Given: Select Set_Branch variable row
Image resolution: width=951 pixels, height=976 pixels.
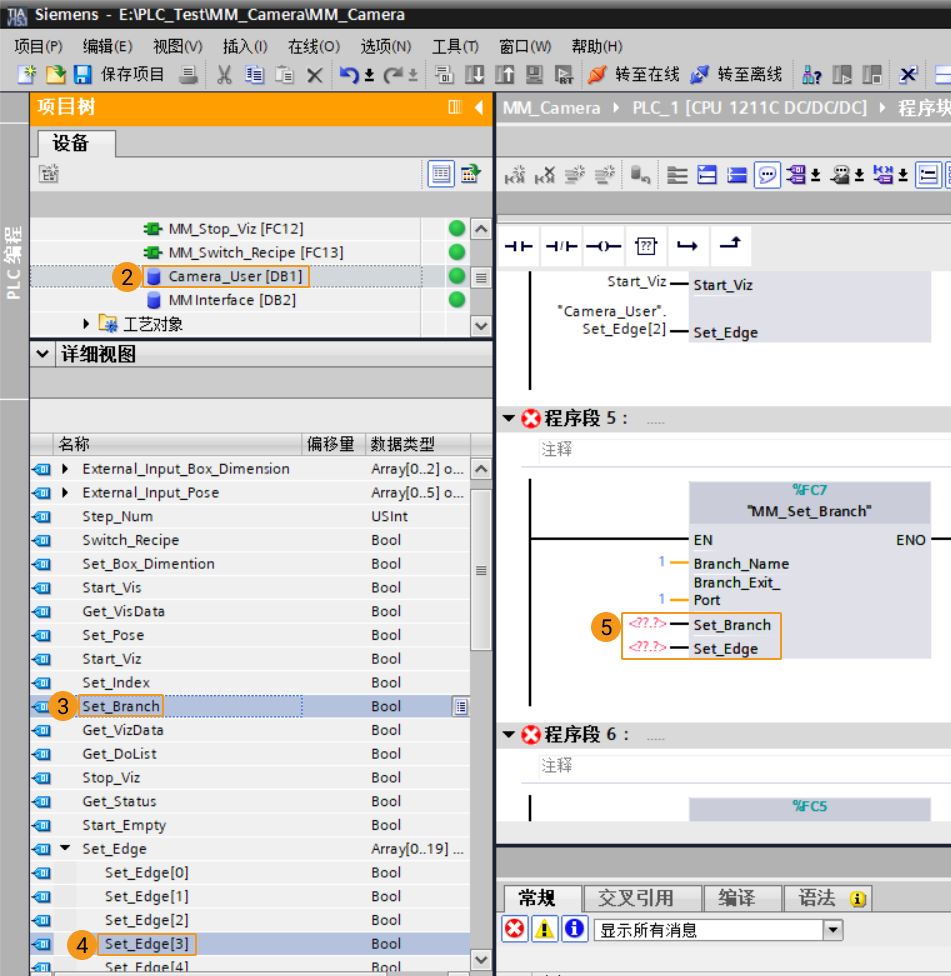Looking at the screenshot, I should pos(250,706).
